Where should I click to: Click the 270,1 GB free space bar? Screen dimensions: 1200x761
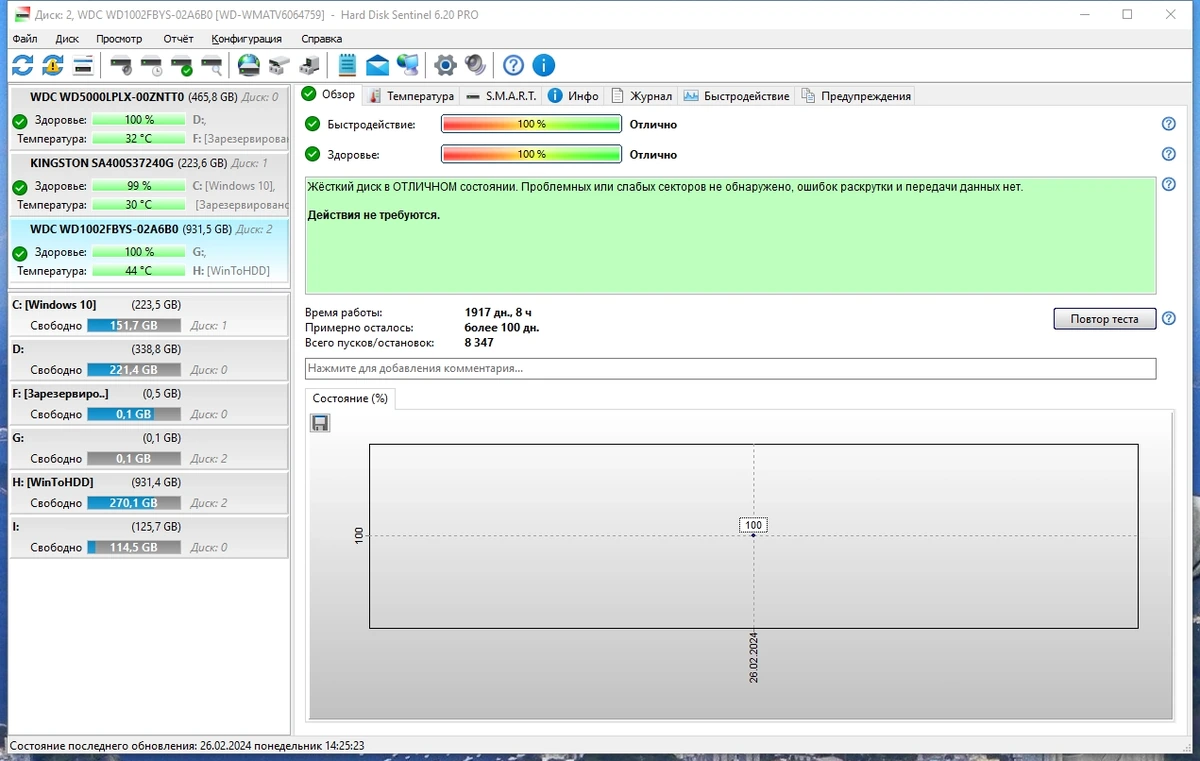[x=134, y=503]
